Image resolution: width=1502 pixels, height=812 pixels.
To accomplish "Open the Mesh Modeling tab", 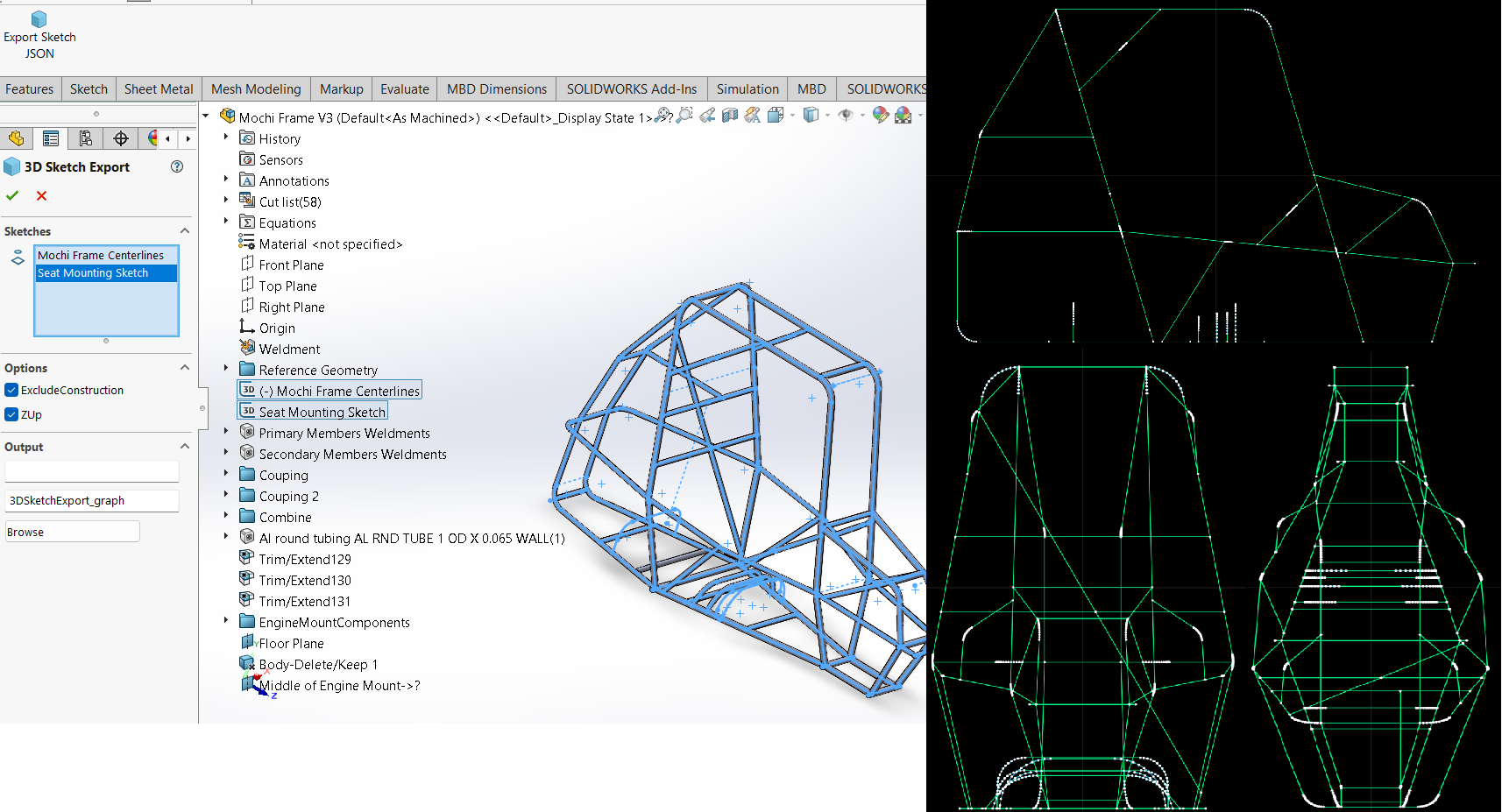I will pos(255,88).
